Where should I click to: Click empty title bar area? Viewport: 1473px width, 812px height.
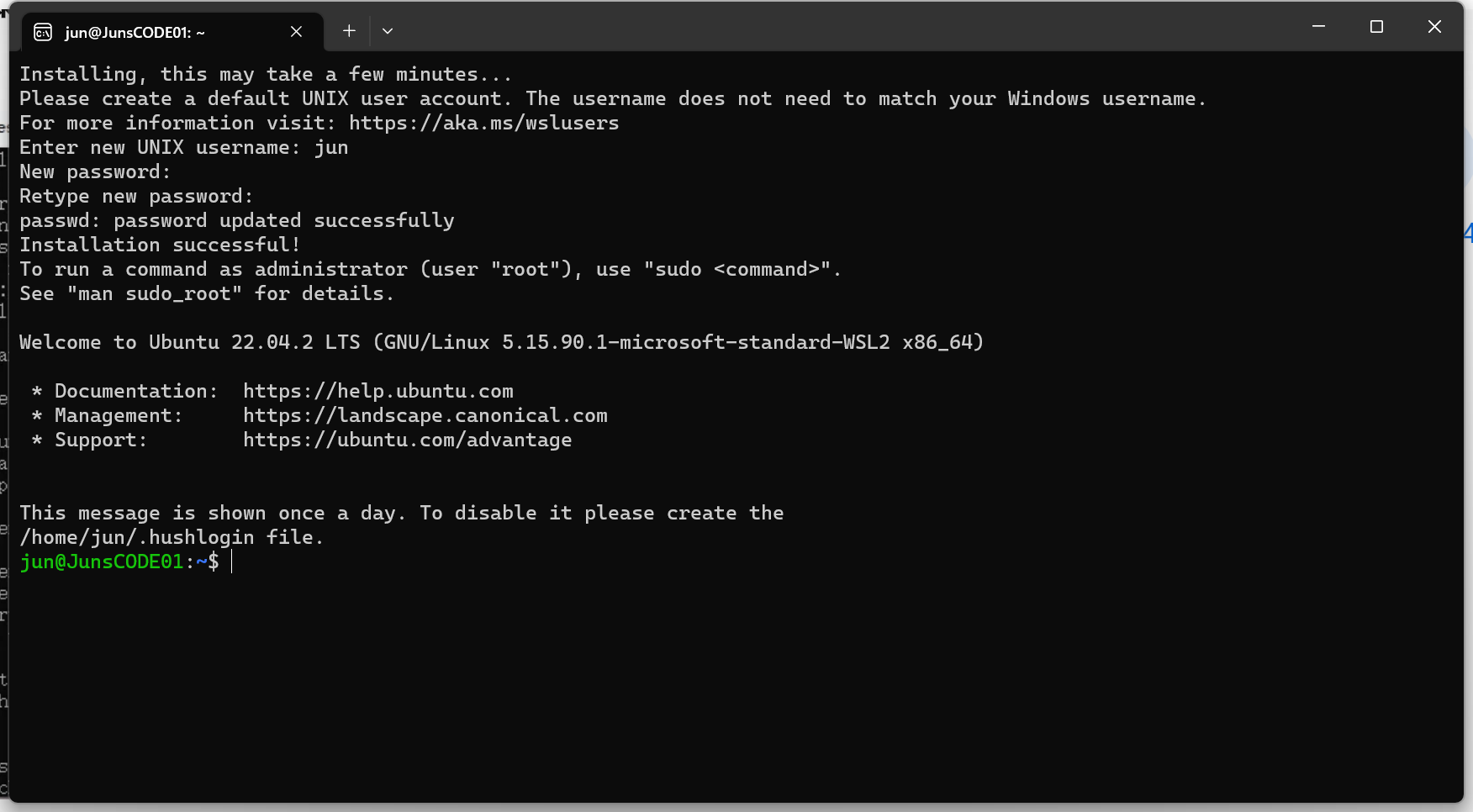click(841, 27)
